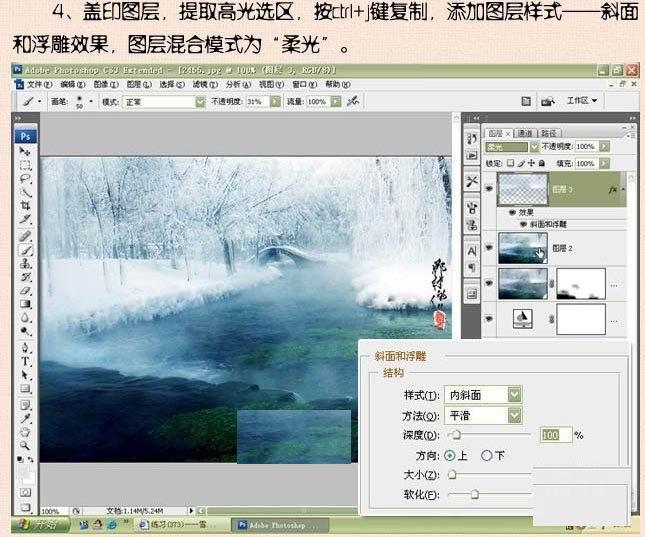Open the 不透明度 31% slider arrow
Image resolution: width=645 pixels, height=537 pixels.
(275, 101)
